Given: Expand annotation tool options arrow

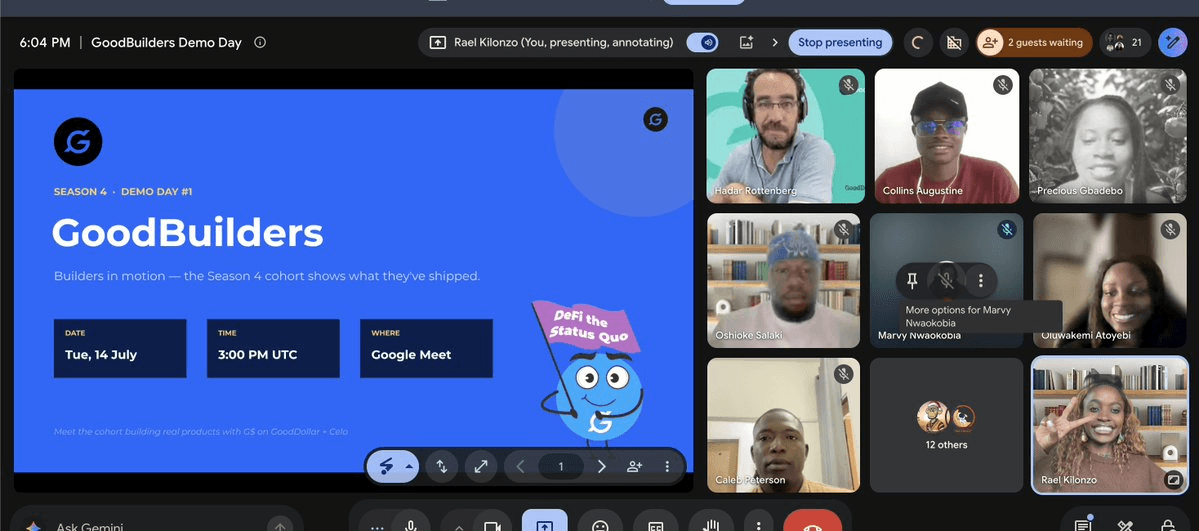Looking at the screenshot, I should [409, 467].
